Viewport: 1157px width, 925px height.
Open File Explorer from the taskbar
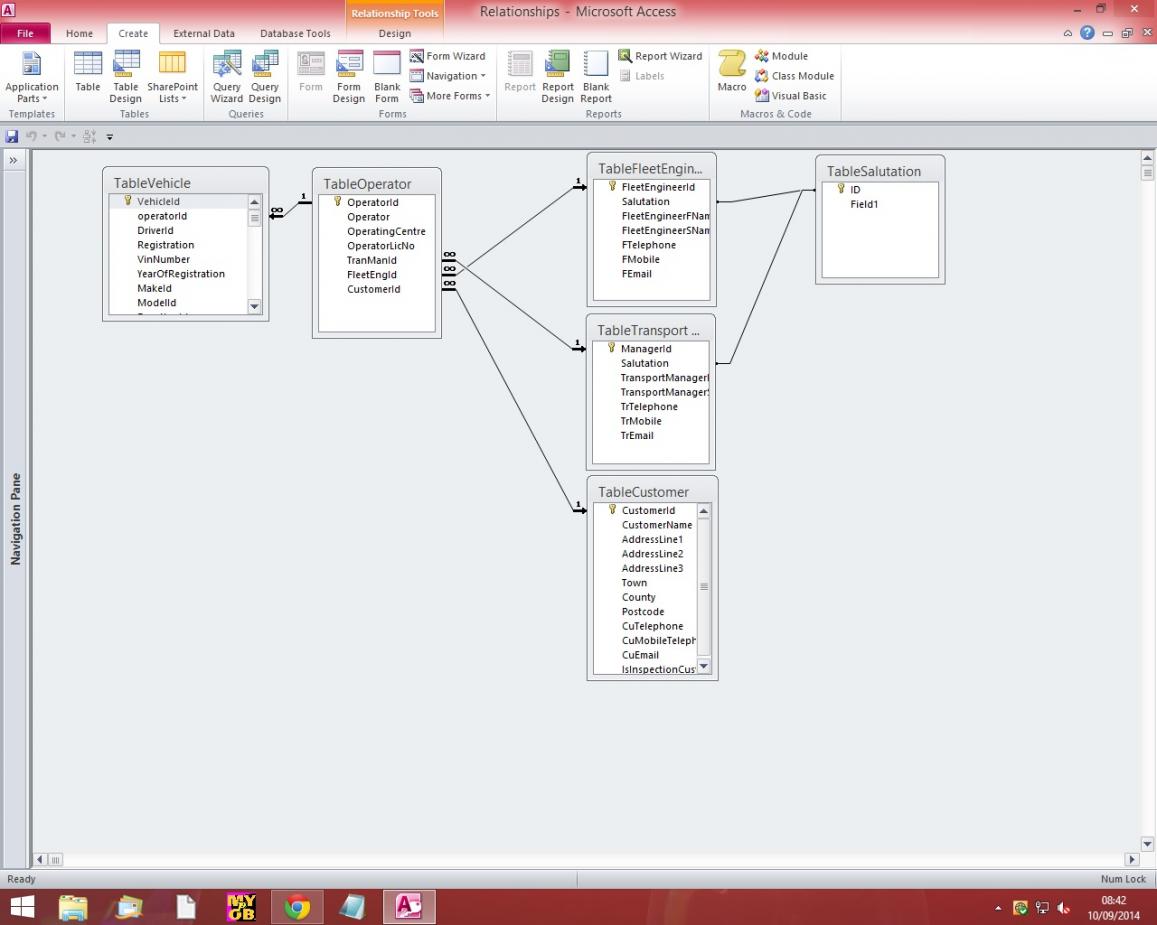point(73,907)
